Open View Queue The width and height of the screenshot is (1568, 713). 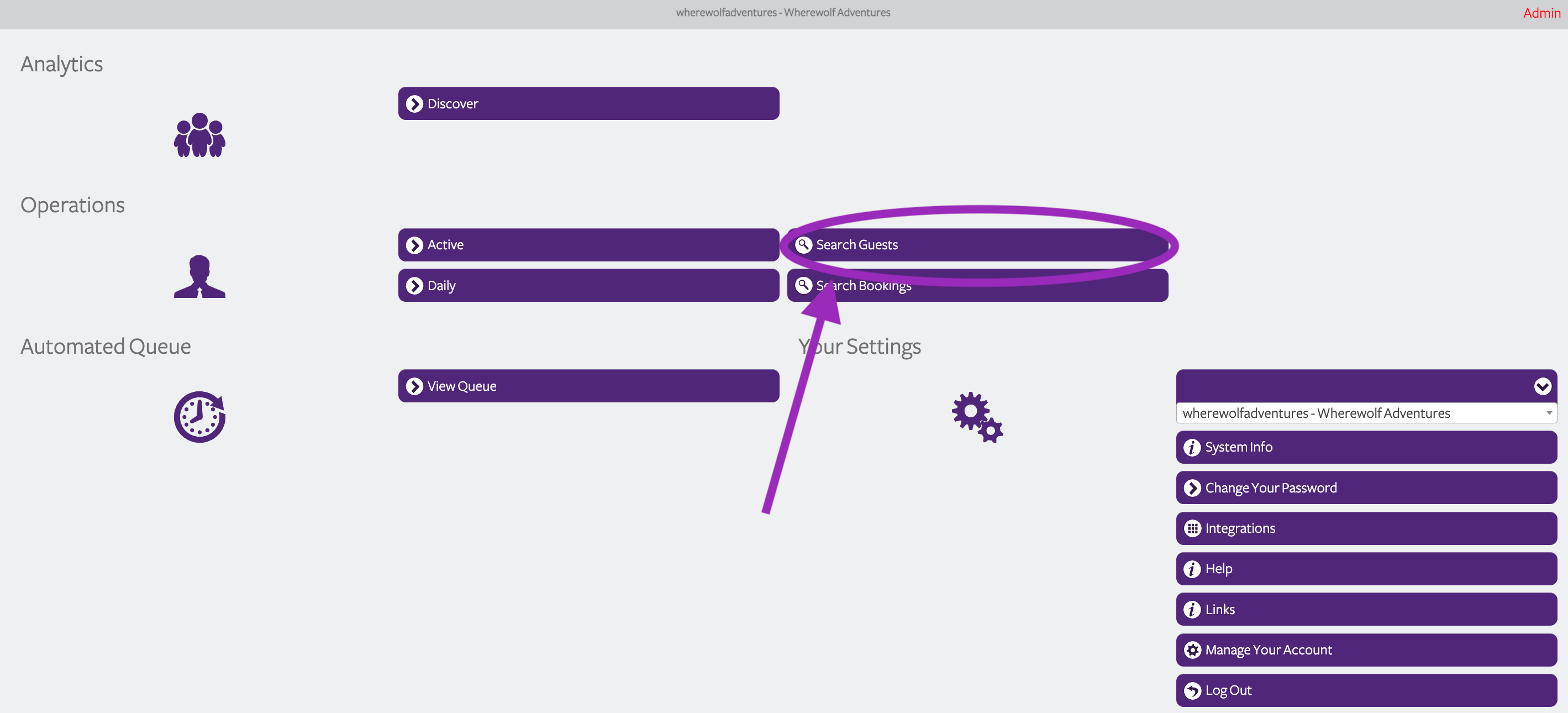[588, 386]
